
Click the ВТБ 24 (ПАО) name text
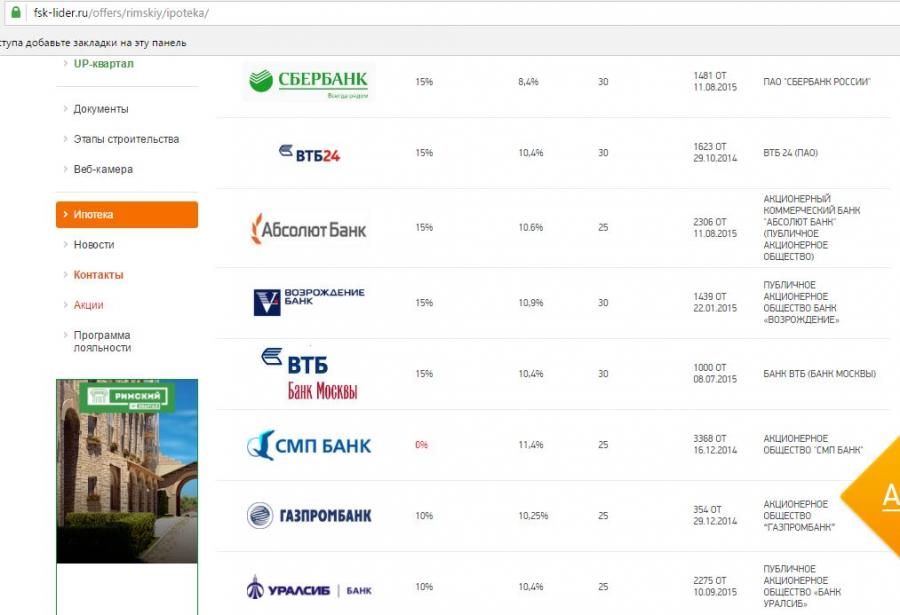(790, 153)
